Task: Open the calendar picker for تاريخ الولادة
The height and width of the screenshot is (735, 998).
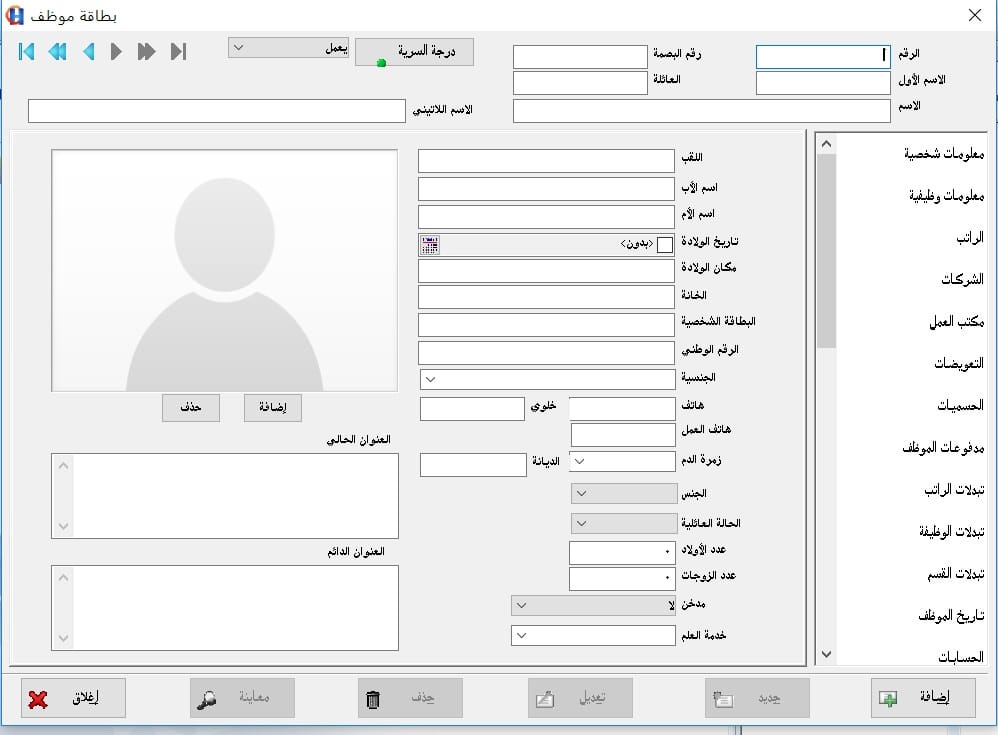Action: click(431, 244)
